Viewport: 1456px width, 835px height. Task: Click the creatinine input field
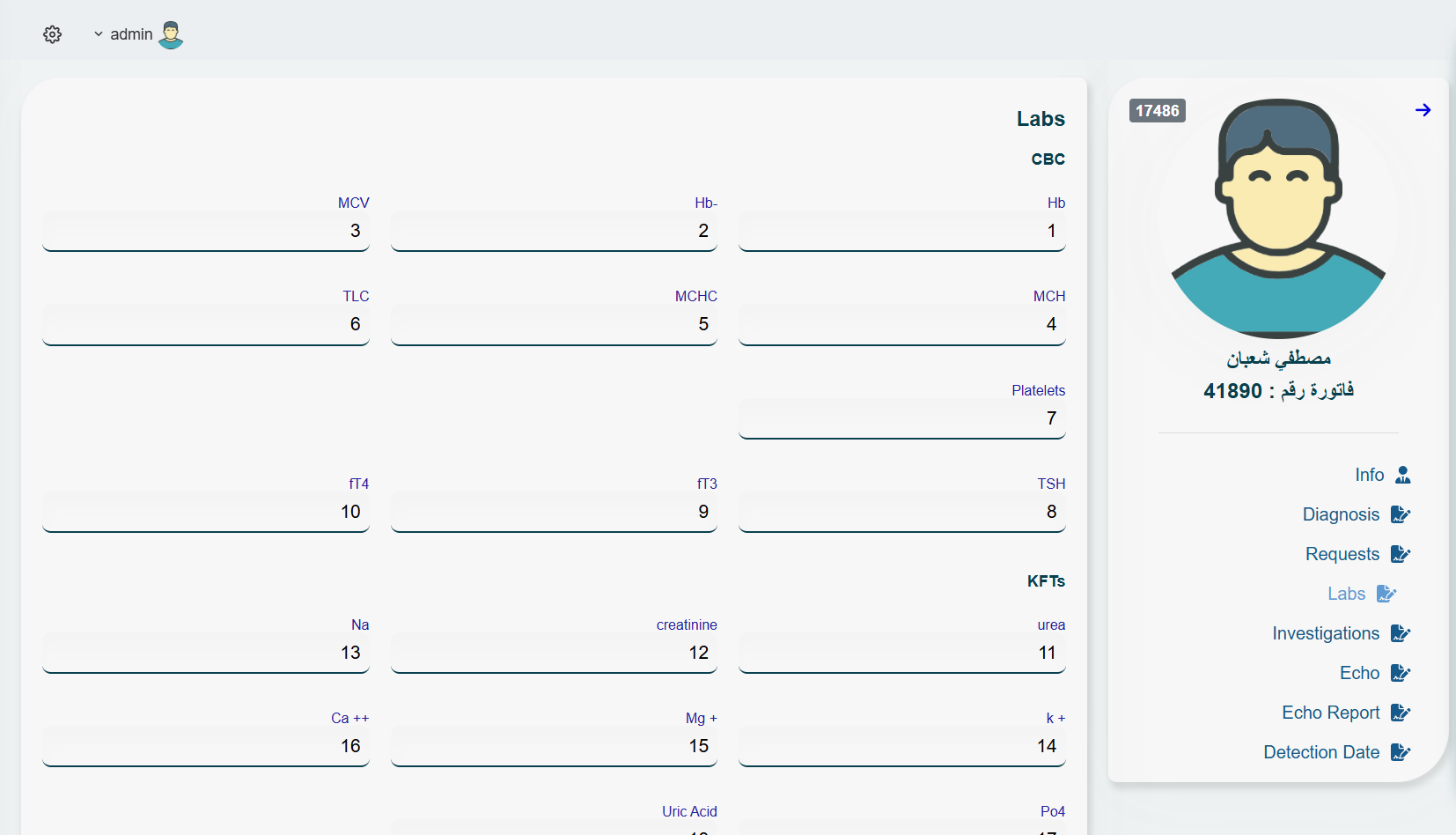554,653
